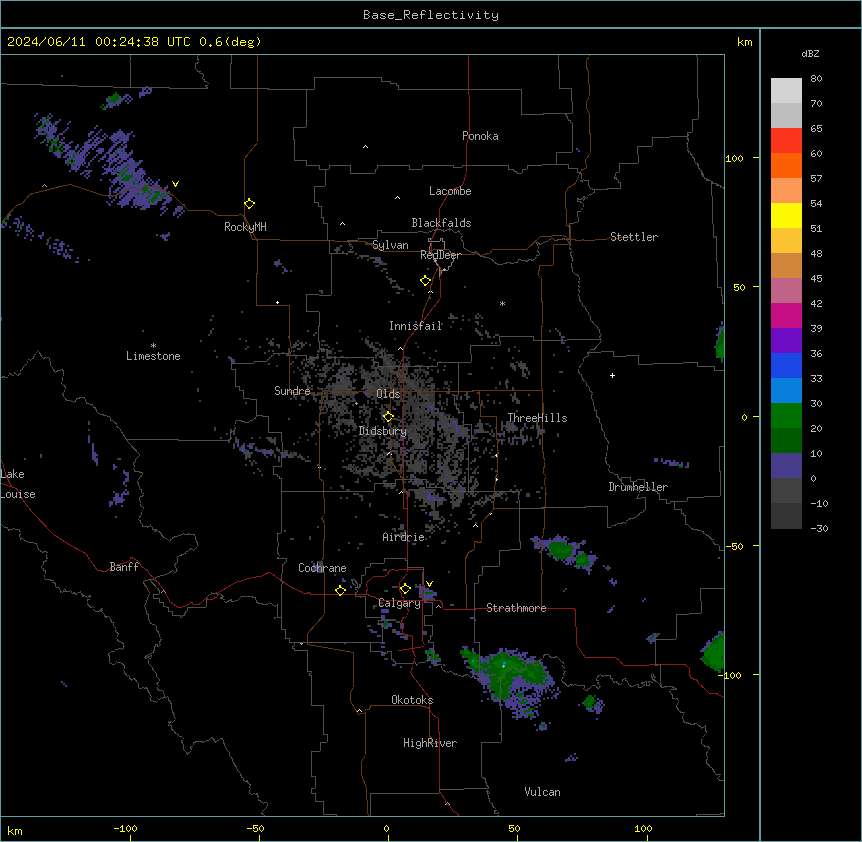Click the Olds label

click(x=388, y=394)
